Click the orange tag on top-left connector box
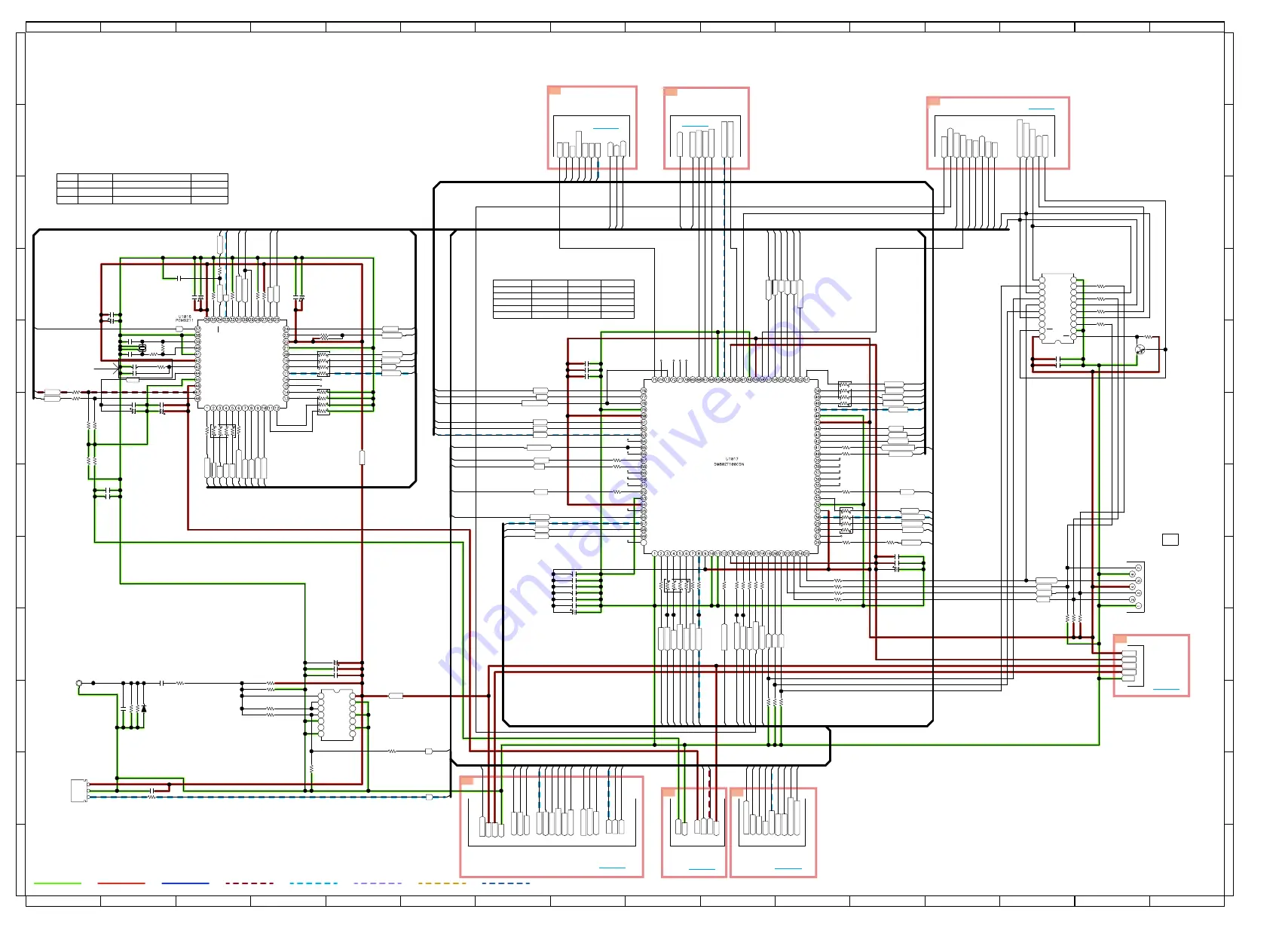This screenshot has height=952, width=1282. coord(555,90)
